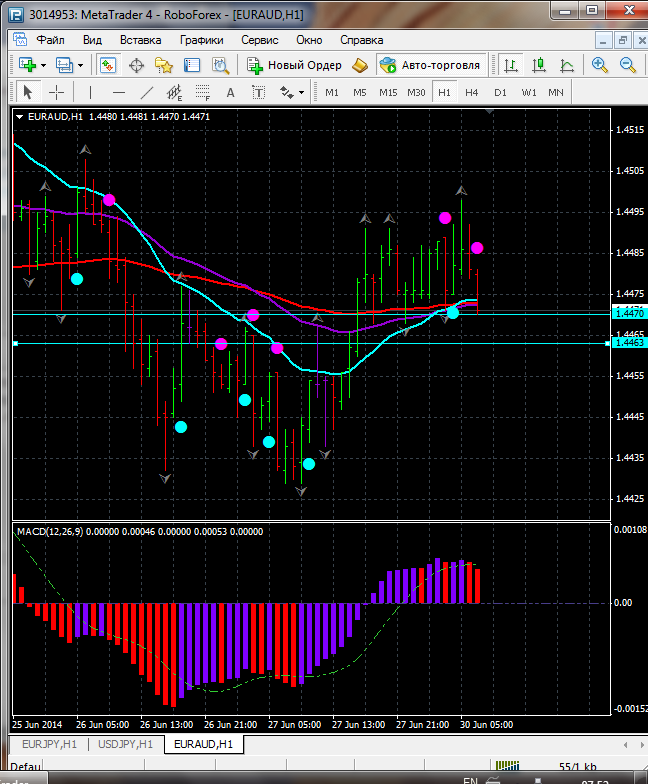Open the Strategy Tester magnifier icon
The image size is (660, 784).
coord(221,65)
